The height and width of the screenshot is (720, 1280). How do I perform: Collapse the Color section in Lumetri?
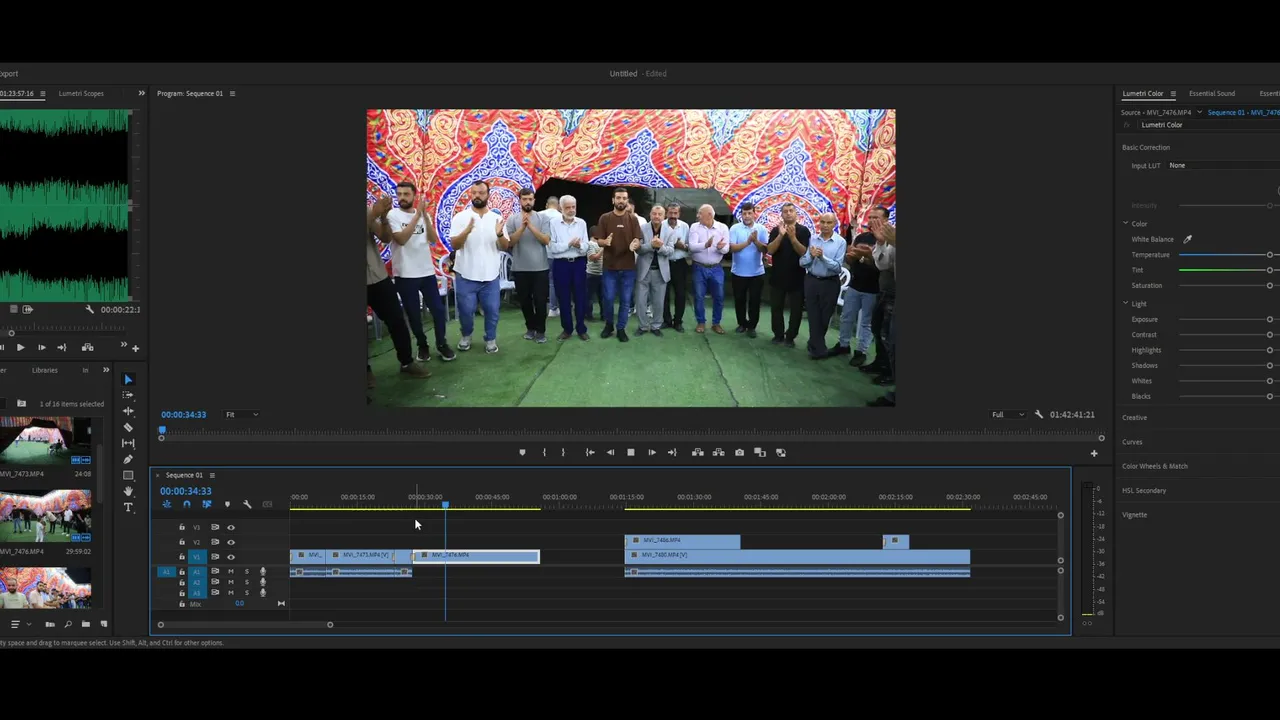click(x=1126, y=224)
